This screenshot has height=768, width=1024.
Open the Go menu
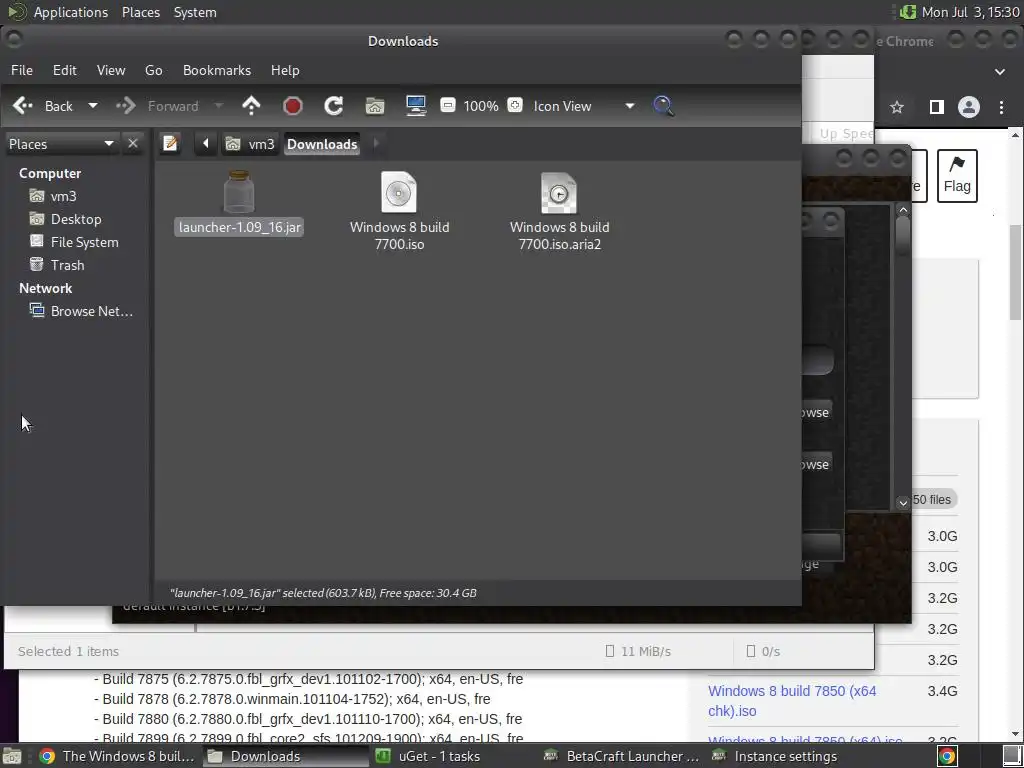click(x=153, y=70)
